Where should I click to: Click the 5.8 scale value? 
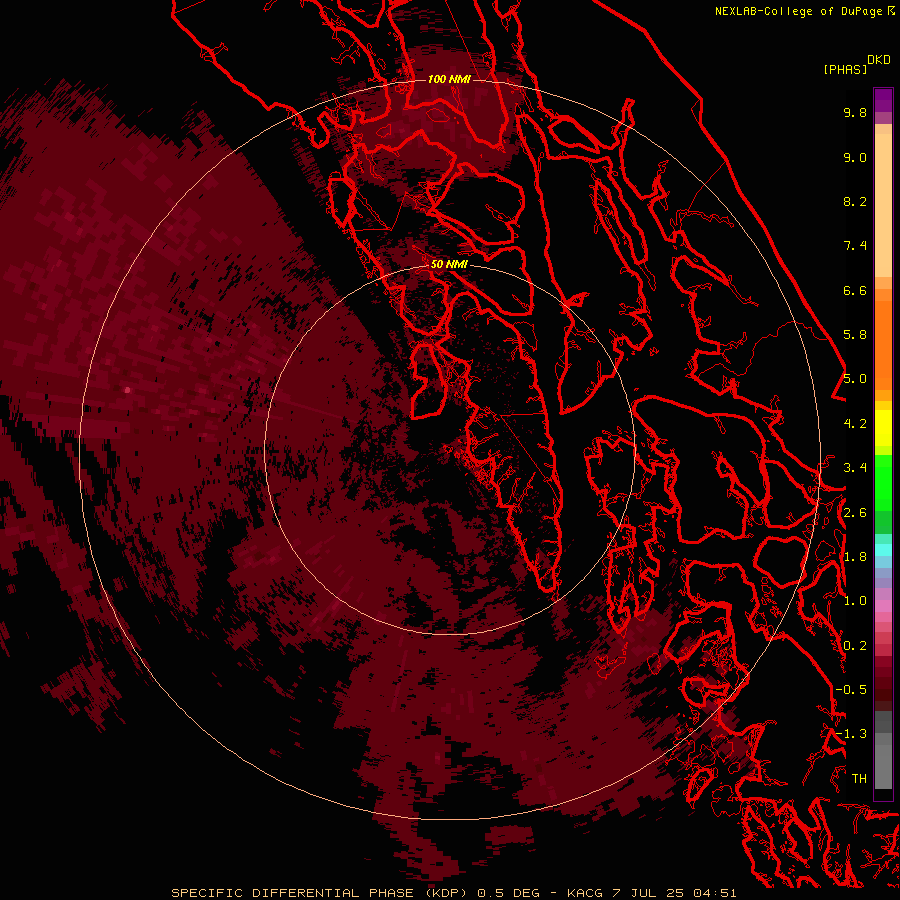(855, 335)
